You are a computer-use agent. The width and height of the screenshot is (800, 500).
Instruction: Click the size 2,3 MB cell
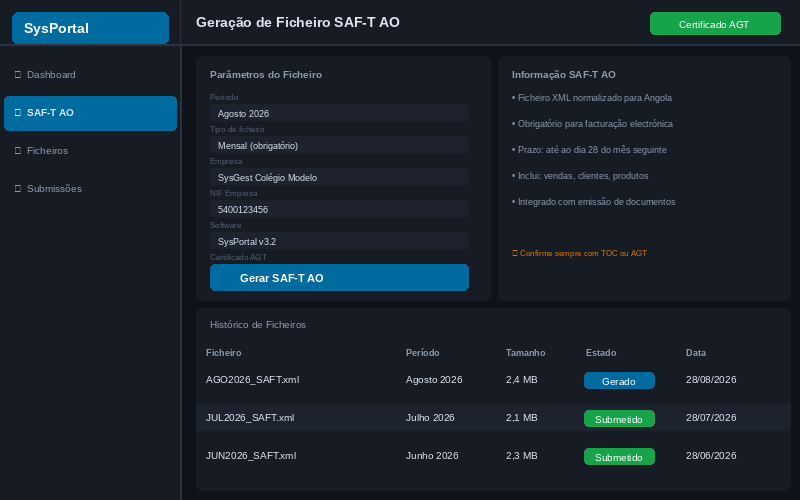tap(521, 456)
